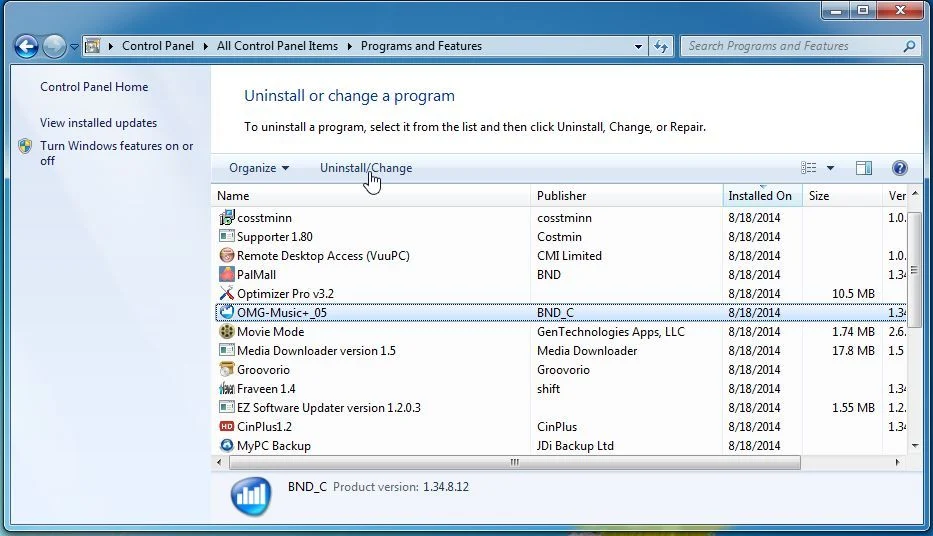Click CMI Limited publisher cell
The width and height of the screenshot is (933, 536).
tap(569, 256)
